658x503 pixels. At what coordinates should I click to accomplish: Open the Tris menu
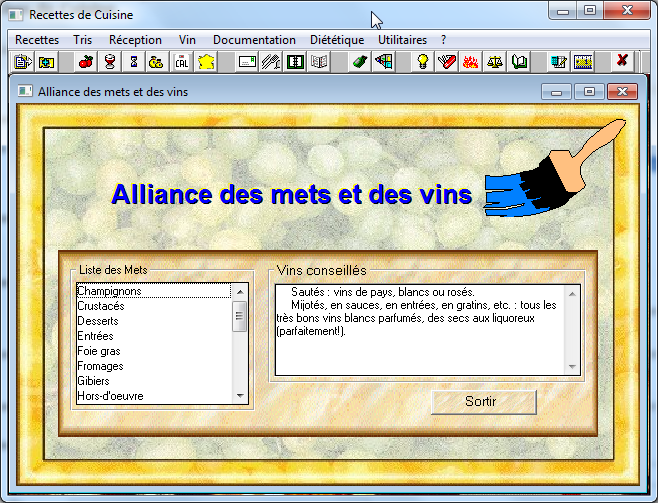pyautogui.click(x=82, y=40)
